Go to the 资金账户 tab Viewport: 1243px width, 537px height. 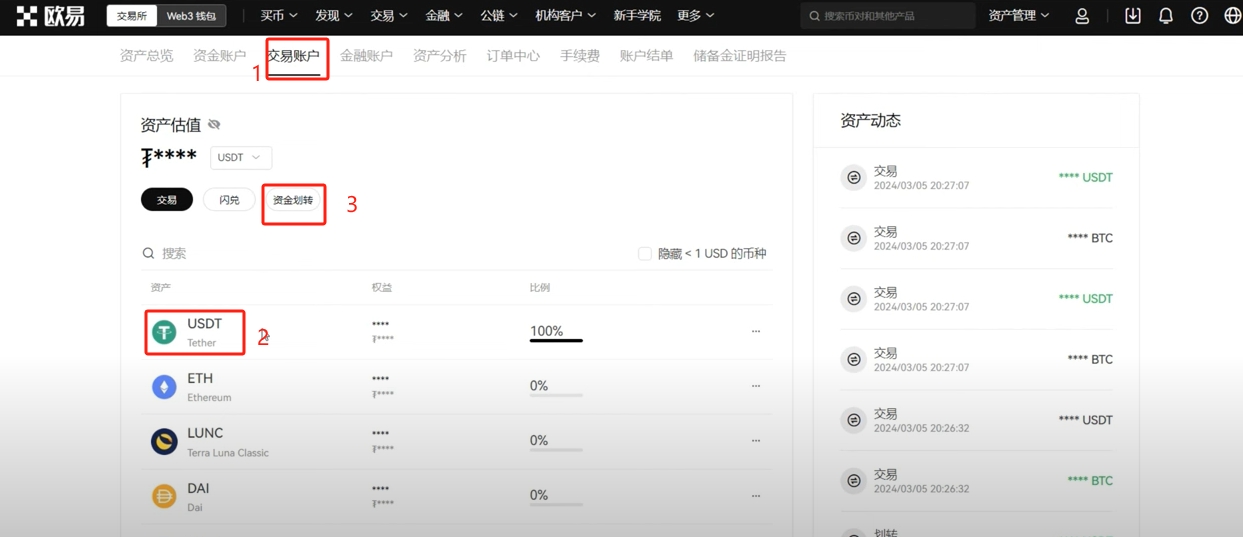[x=220, y=56]
